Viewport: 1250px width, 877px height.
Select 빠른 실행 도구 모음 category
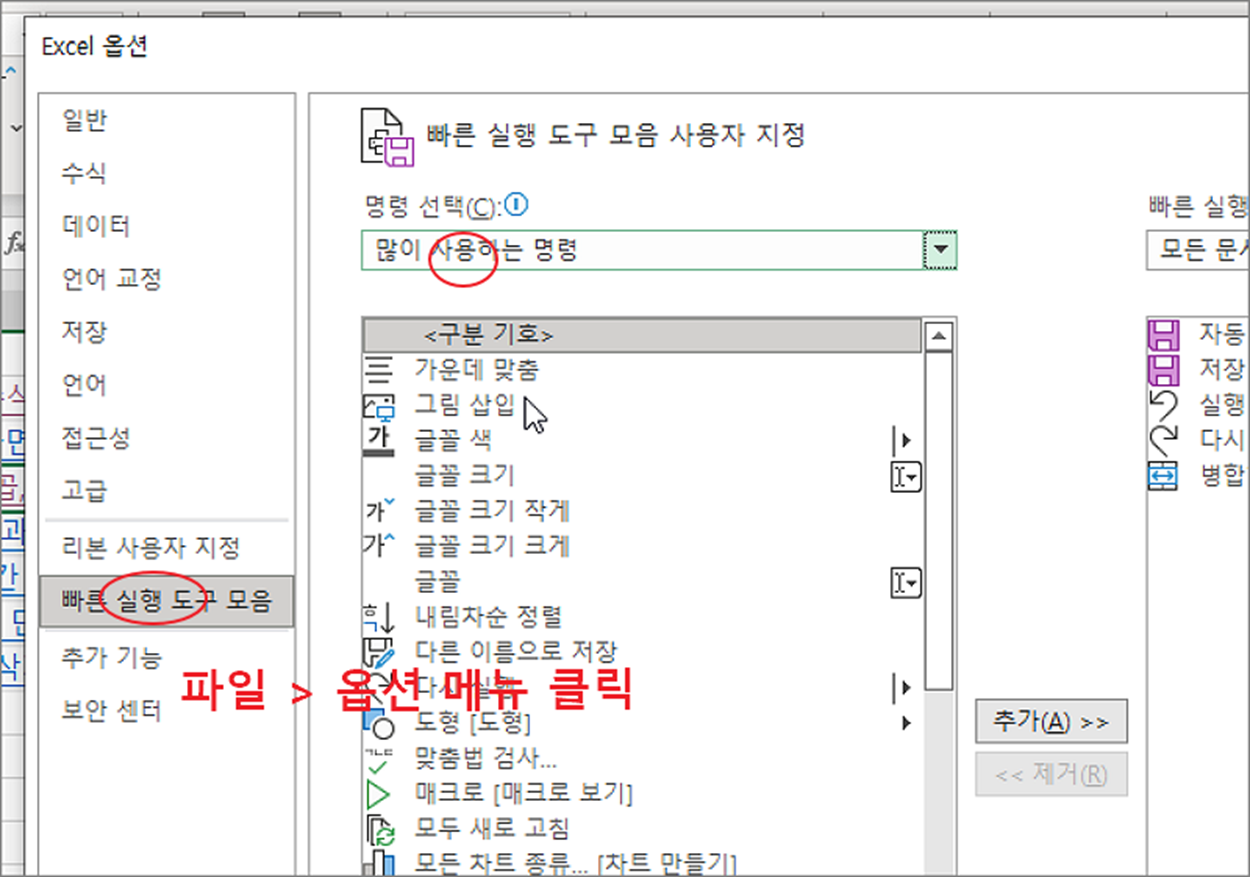coord(167,601)
